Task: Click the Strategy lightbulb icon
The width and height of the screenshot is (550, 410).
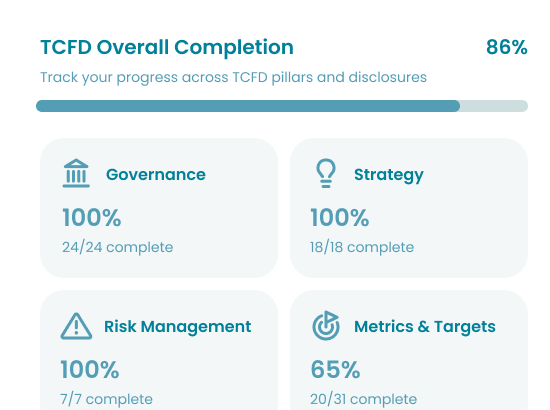Action: [x=326, y=173]
